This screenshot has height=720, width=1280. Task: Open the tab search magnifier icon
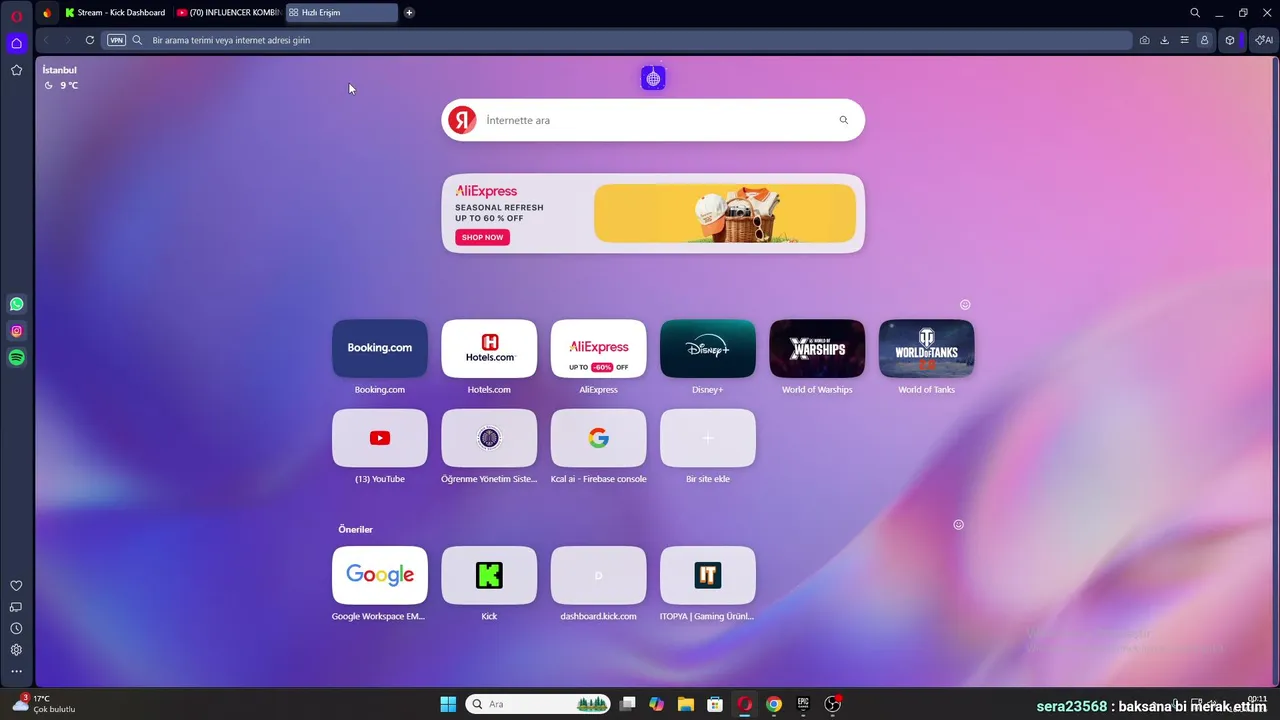[1195, 13]
